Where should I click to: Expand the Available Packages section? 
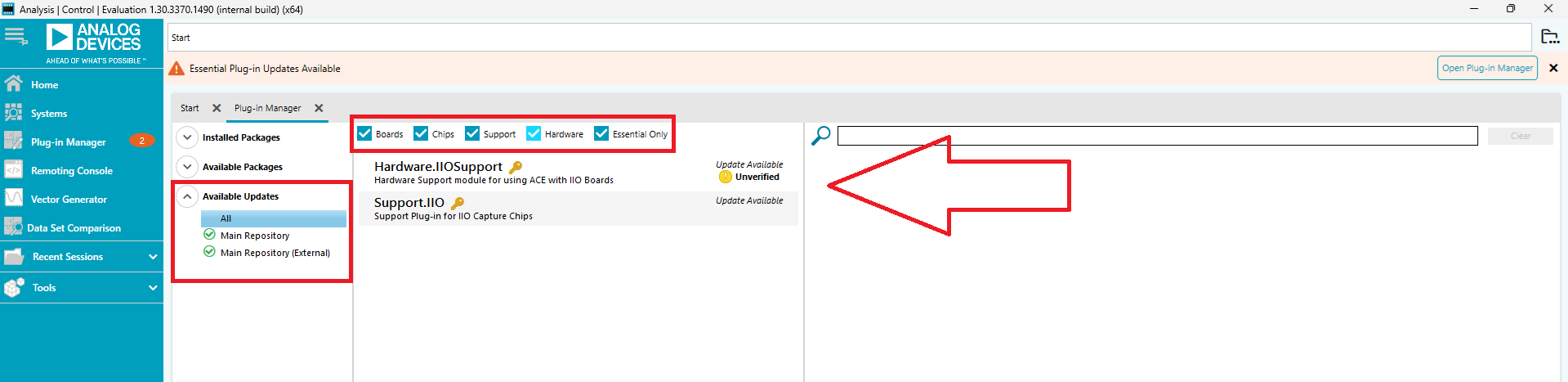[x=187, y=167]
